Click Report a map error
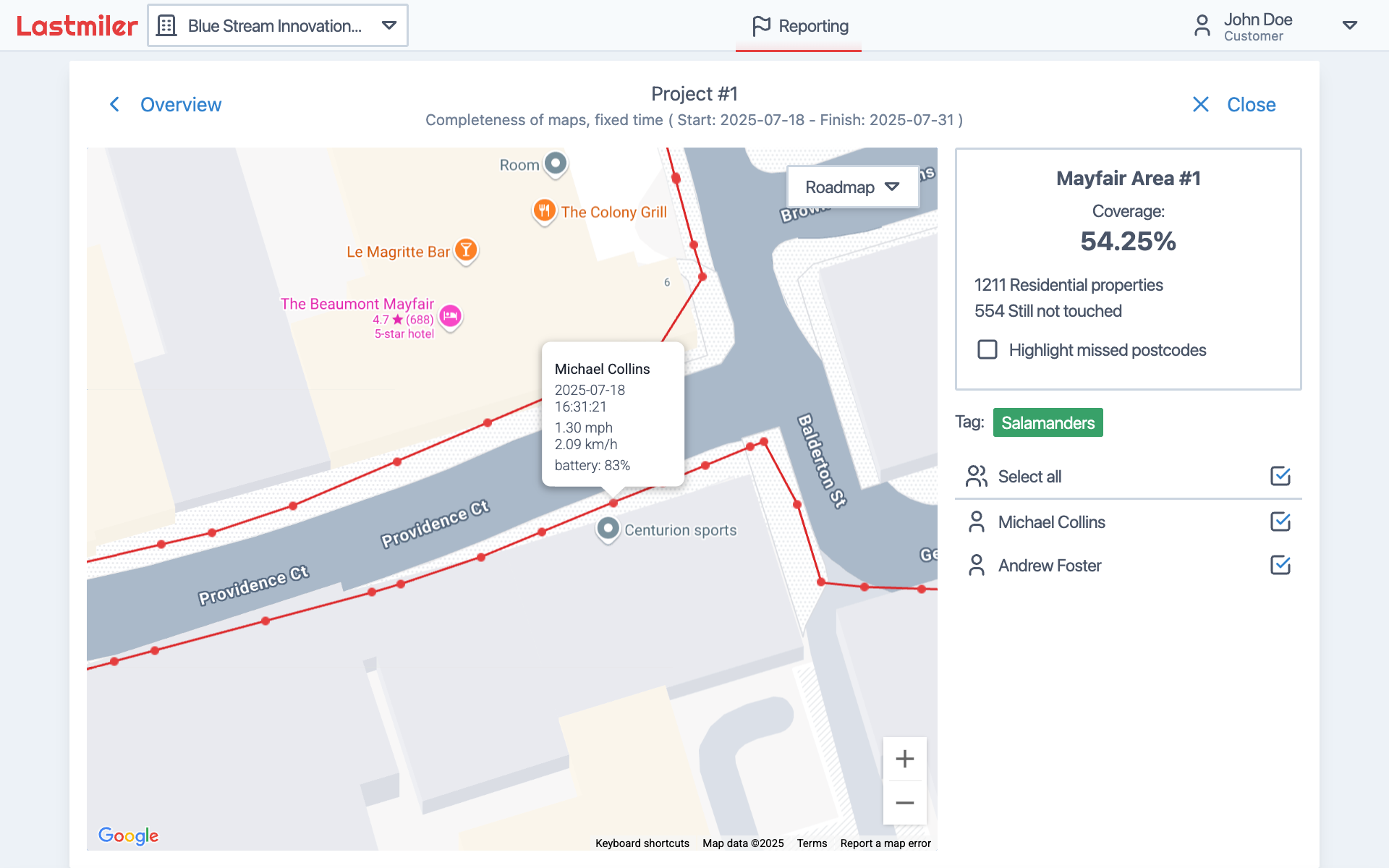The image size is (1389, 868). (885, 843)
